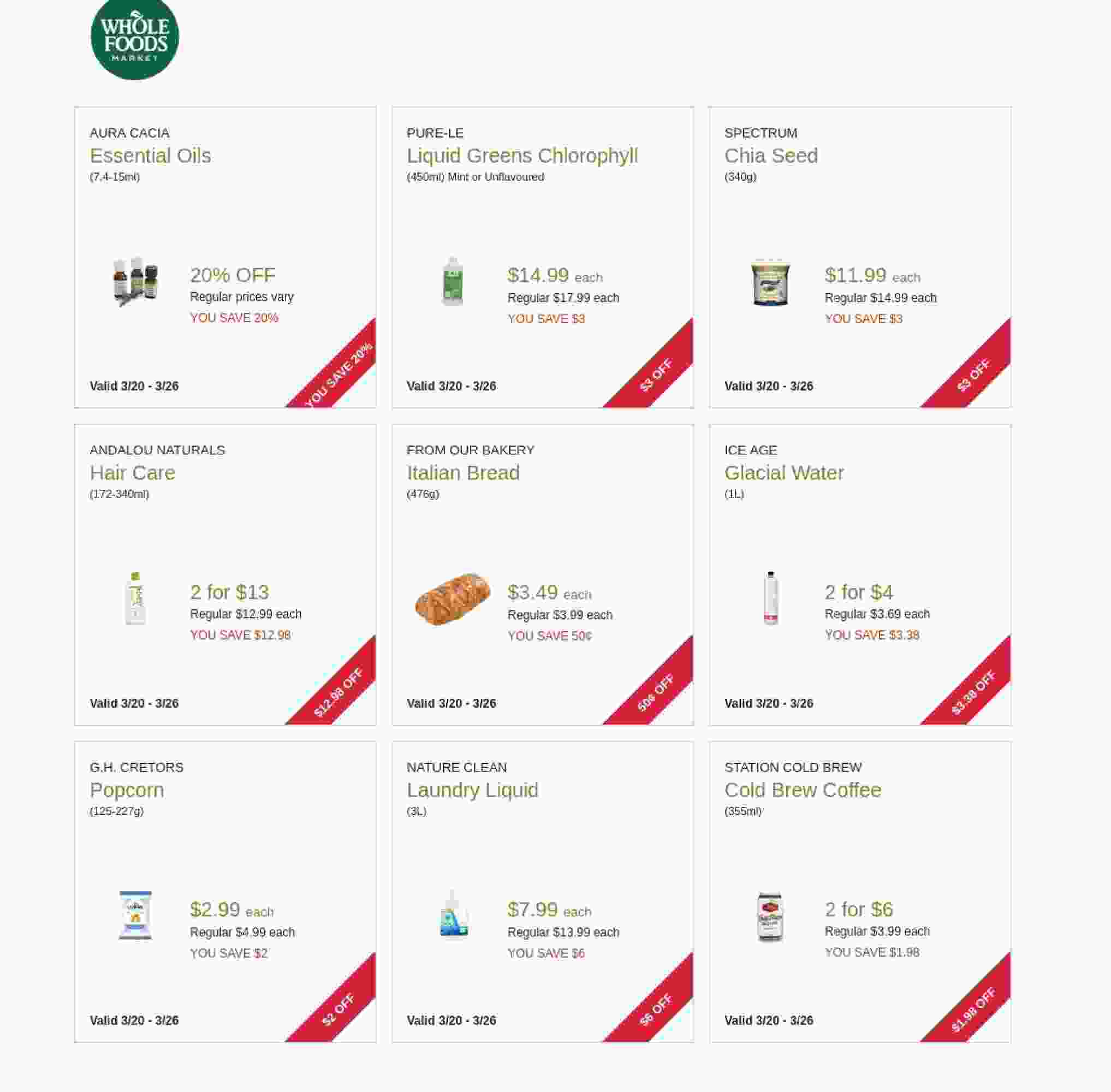Click the Whole Foods Market logo
This screenshot has height=1092, width=1111.
(x=134, y=38)
